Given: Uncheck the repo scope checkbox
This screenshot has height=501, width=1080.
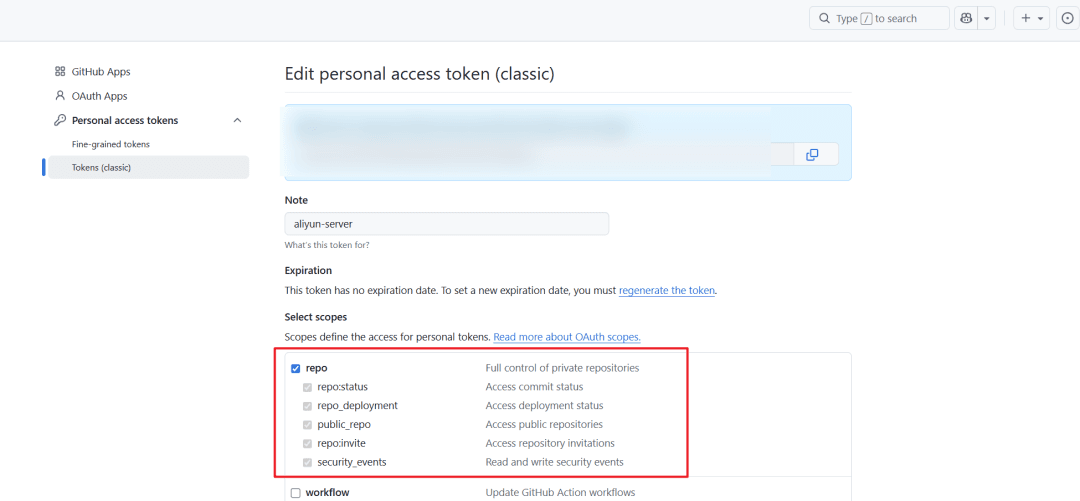Looking at the screenshot, I should 295,368.
